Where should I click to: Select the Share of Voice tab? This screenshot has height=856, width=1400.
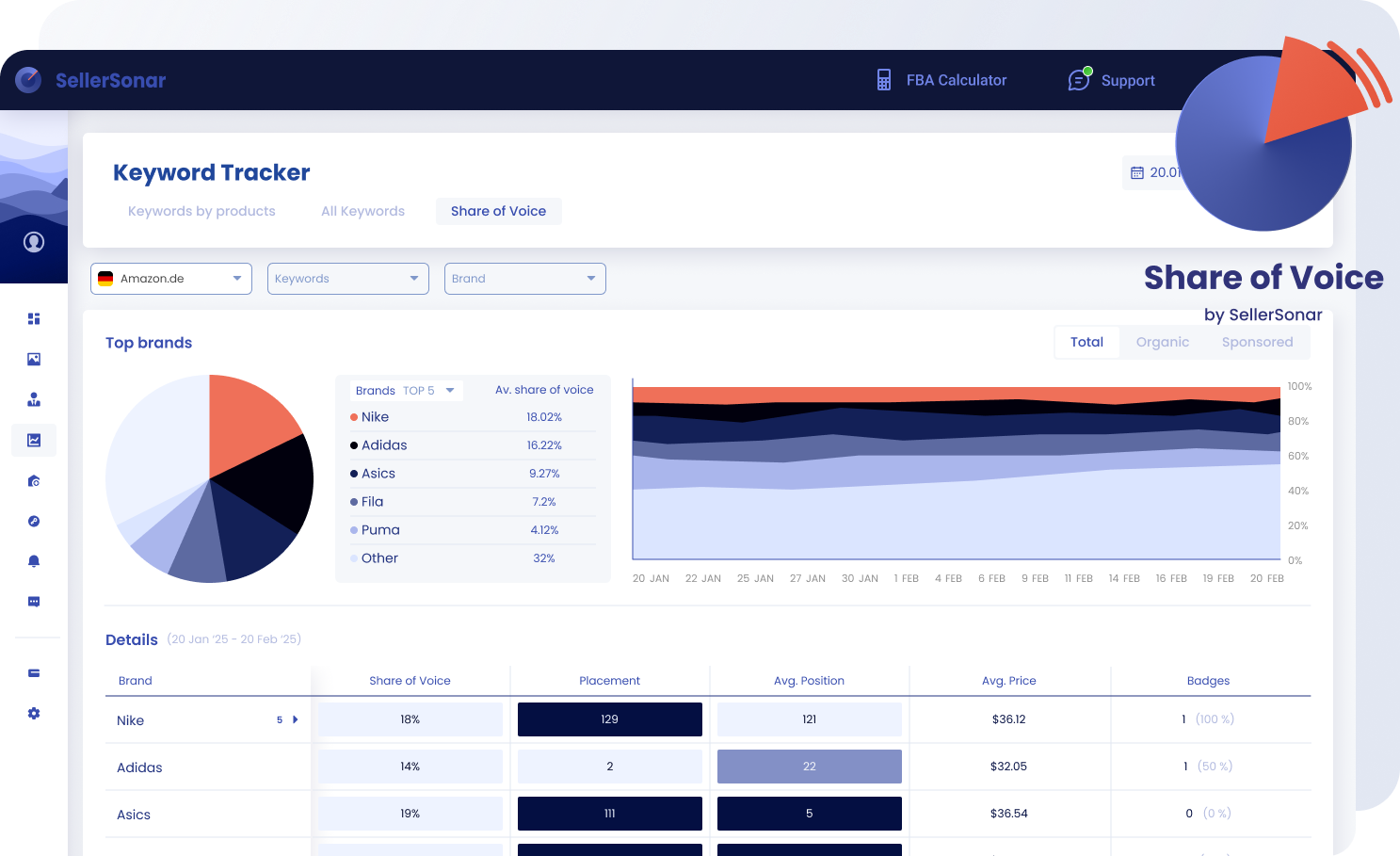(498, 211)
